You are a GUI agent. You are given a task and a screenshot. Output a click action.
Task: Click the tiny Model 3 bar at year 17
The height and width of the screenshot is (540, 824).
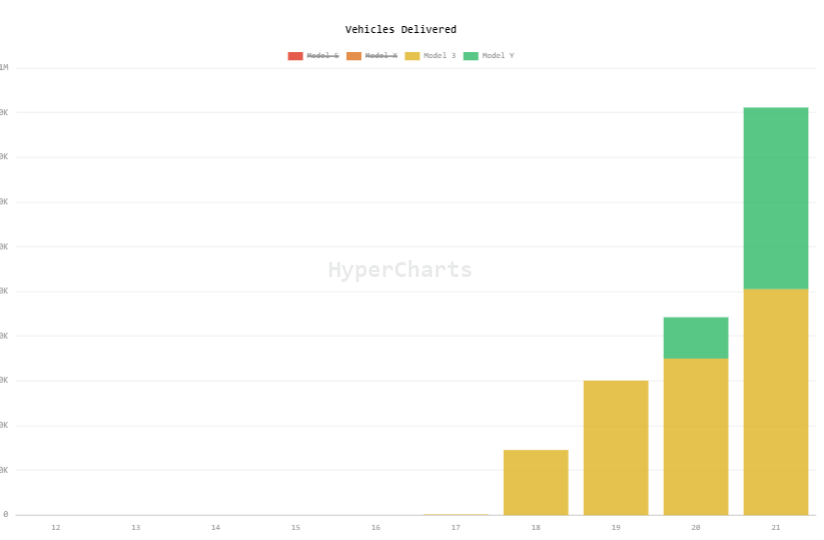tap(456, 514)
